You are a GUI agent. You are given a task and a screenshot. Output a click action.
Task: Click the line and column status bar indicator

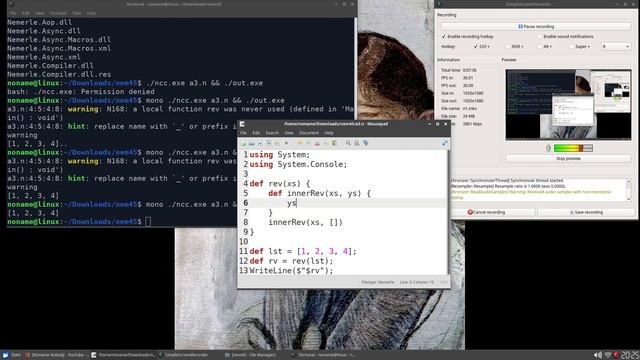coord(417,282)
